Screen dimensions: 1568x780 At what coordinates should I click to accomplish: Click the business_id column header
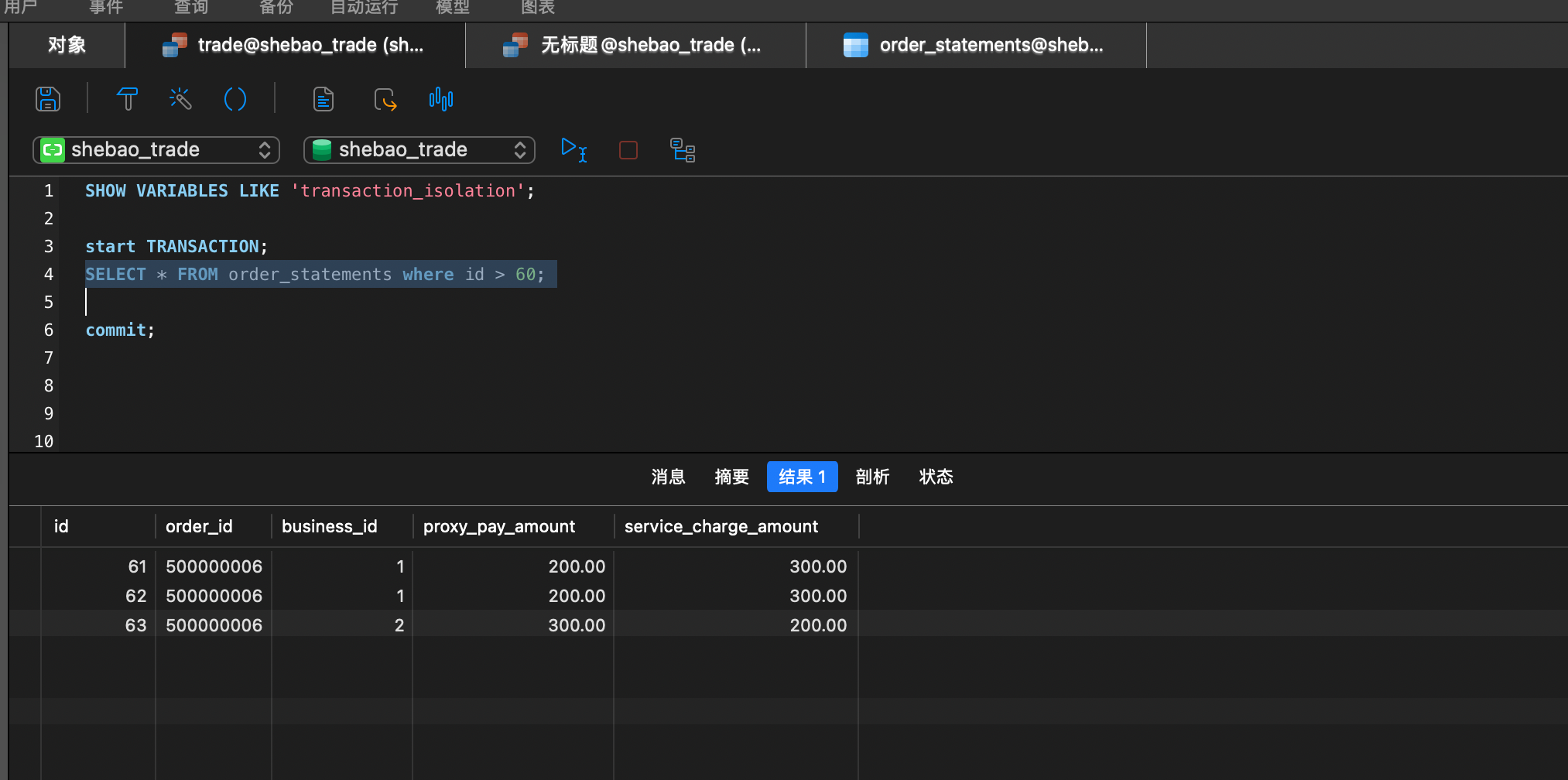342,526
